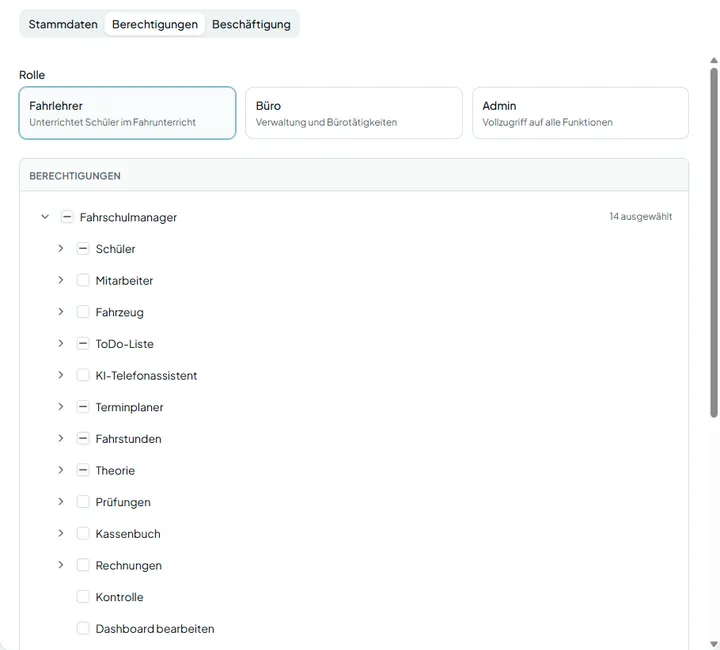Toggle the Fahrstunden checkbox
The width and height of the screenshot is (720, 650).
point(83,439)
